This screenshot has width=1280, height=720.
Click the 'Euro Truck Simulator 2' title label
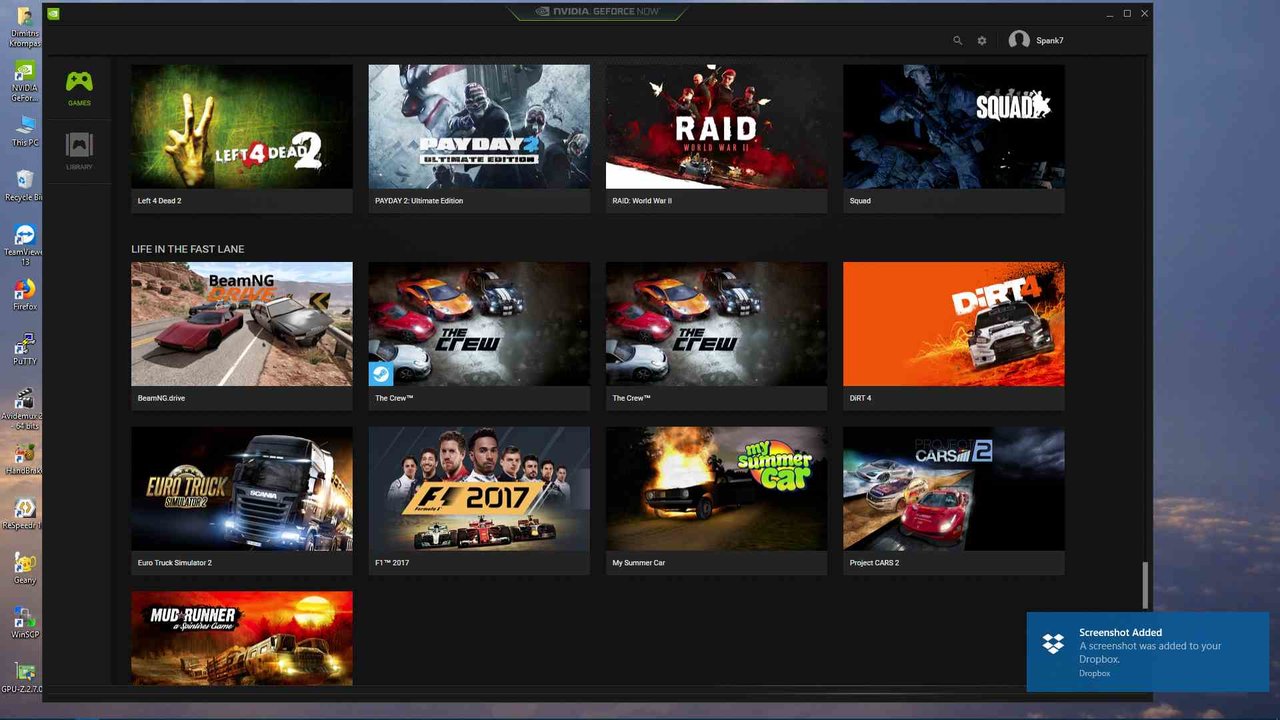coord(174,563)
